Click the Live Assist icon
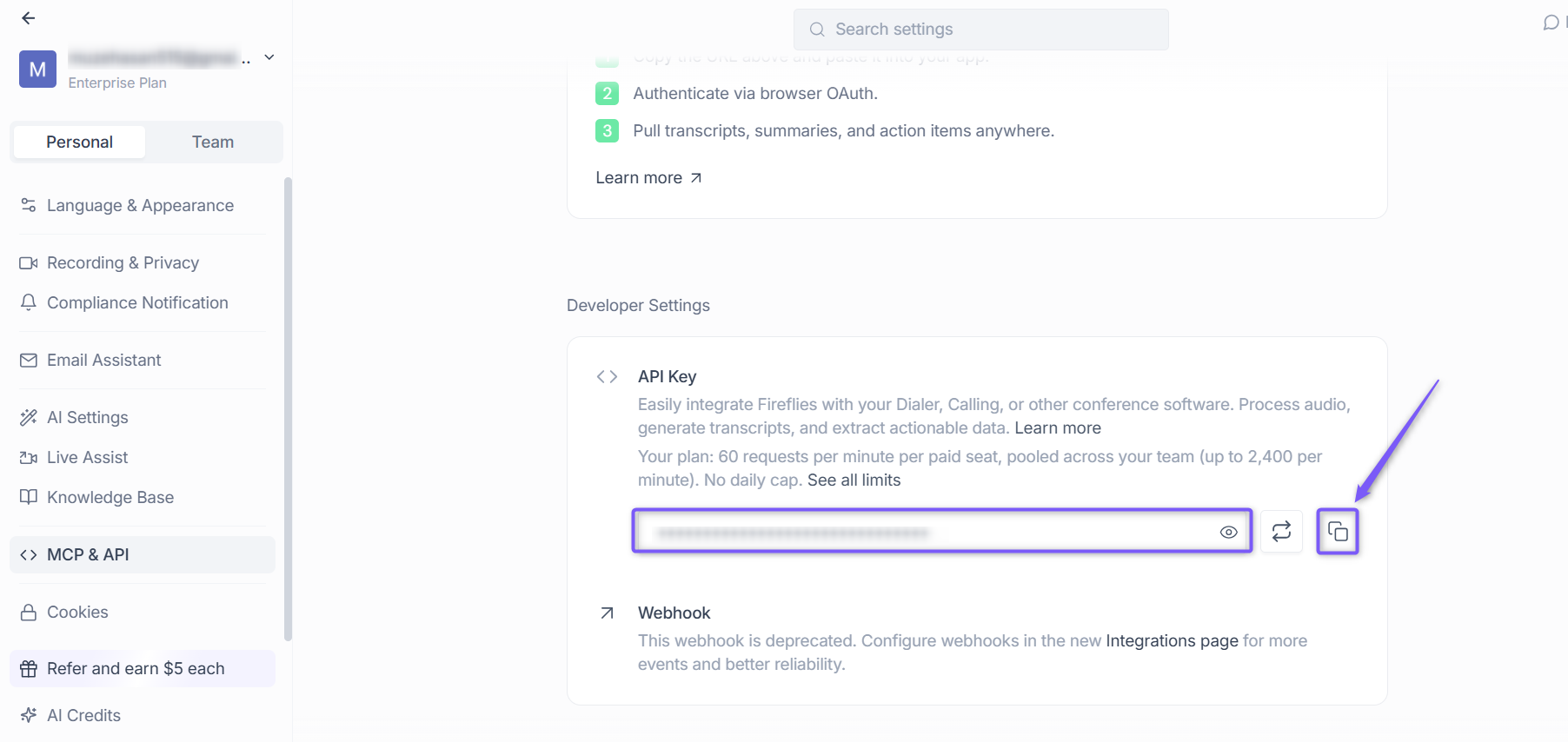Image resolution: width=1568 pixels, height=742 pixels. 29,458
